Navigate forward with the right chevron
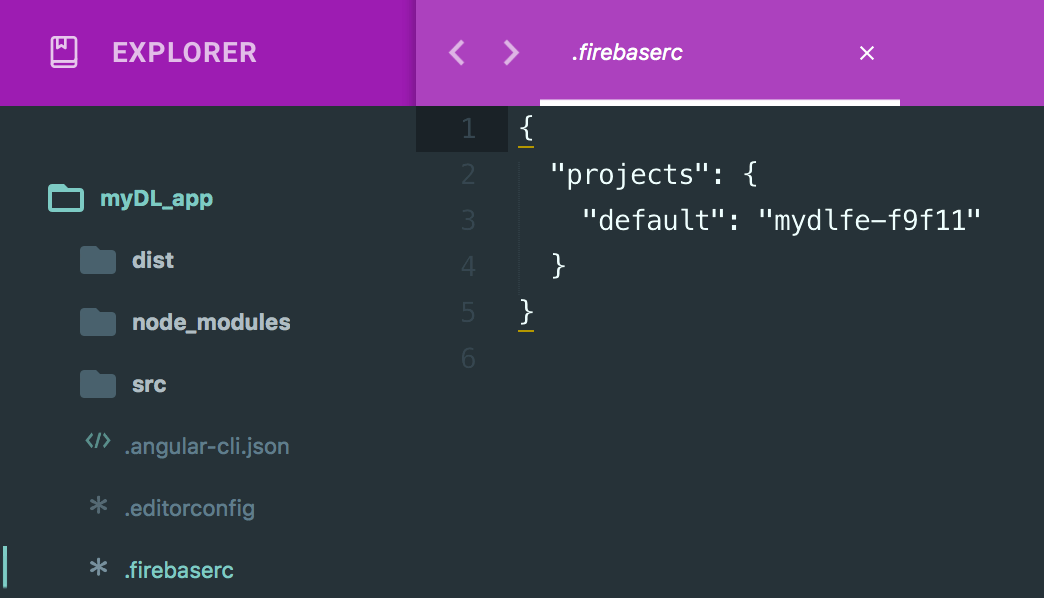Screen dimensions: 1044x598 pos(511,53)
